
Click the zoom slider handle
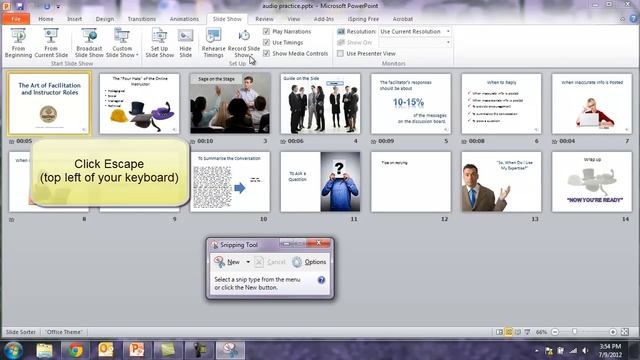click(x=575, y=332)
